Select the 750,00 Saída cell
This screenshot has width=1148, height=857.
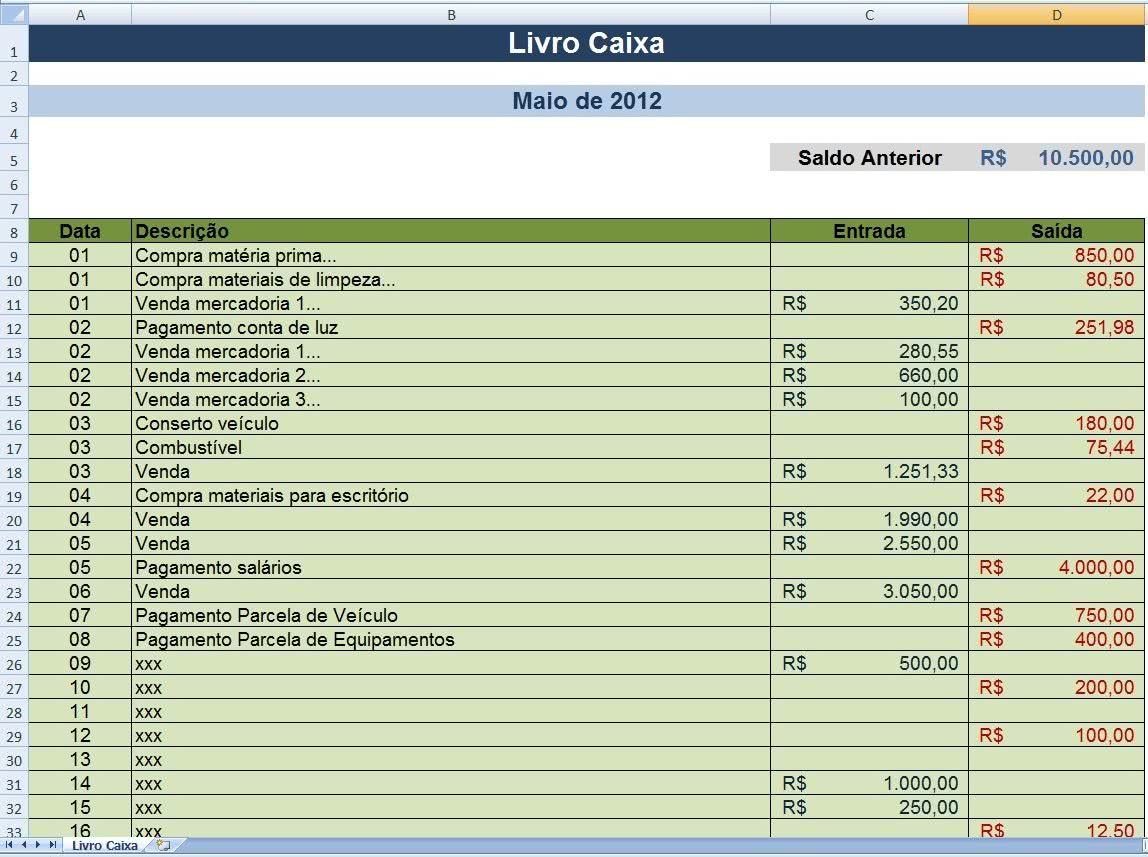tap(1056, 615)
